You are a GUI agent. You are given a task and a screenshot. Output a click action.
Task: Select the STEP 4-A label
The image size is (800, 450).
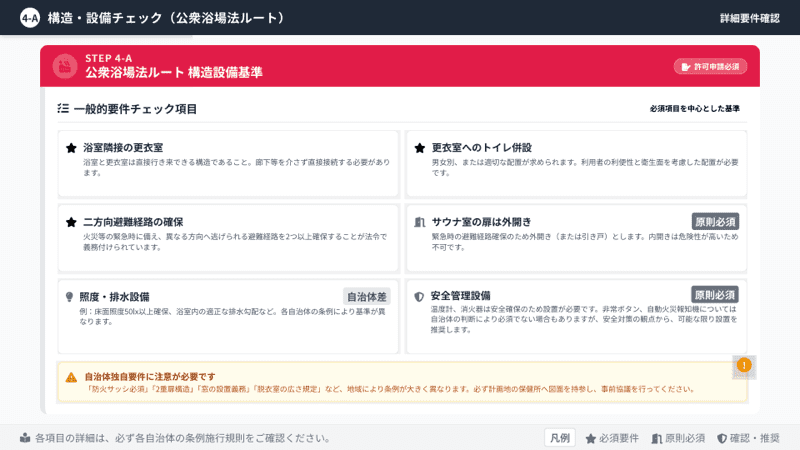(109, 58)
